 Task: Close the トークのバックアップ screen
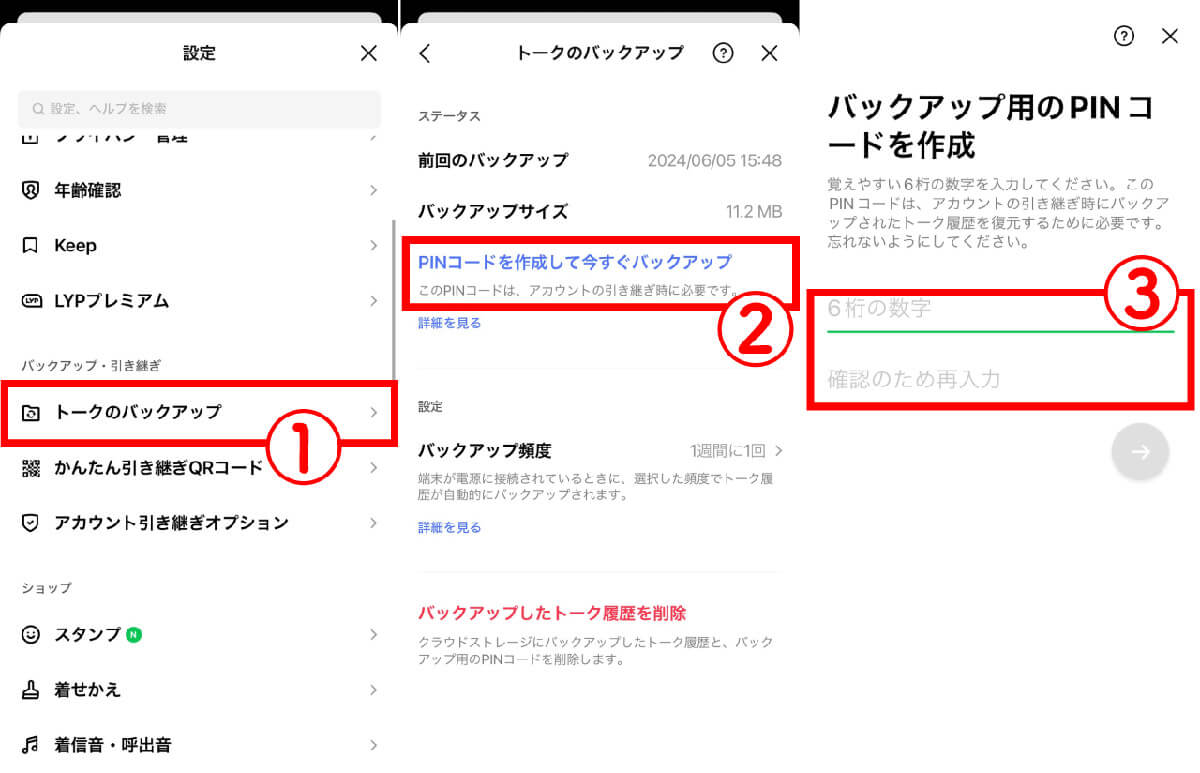[769, 53]
